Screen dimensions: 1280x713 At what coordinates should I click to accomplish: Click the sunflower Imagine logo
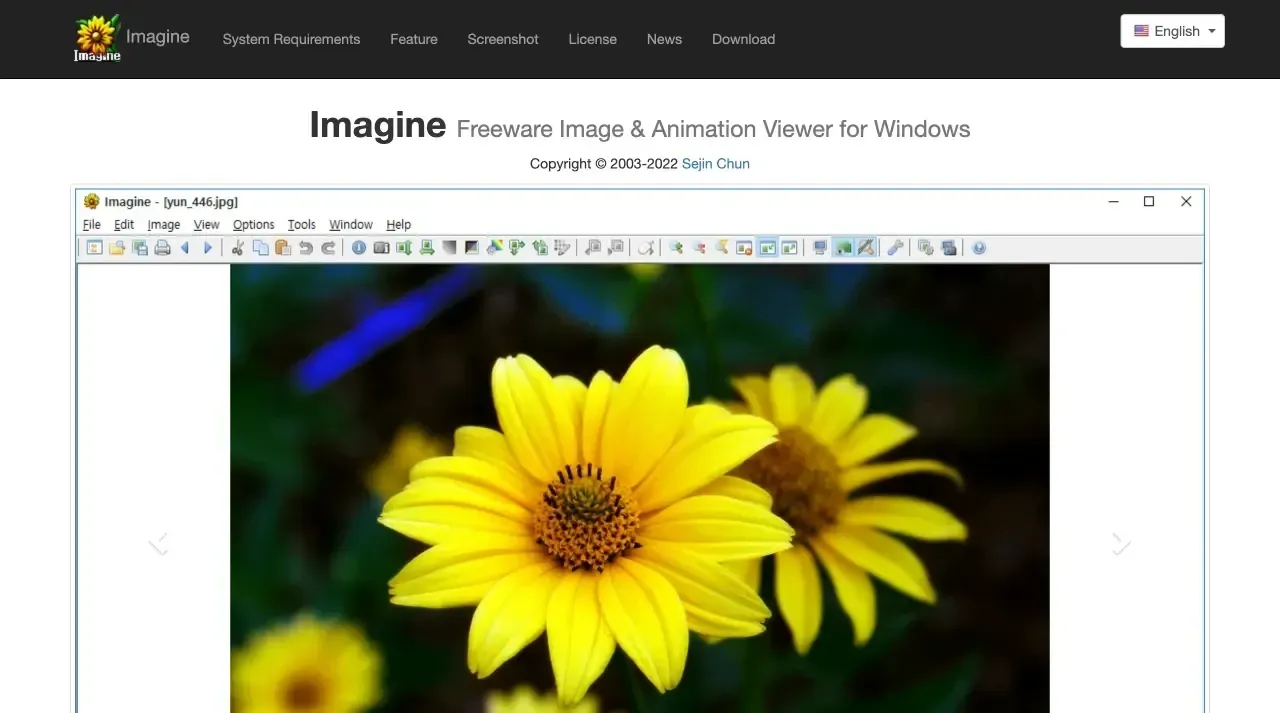(97, 38)
